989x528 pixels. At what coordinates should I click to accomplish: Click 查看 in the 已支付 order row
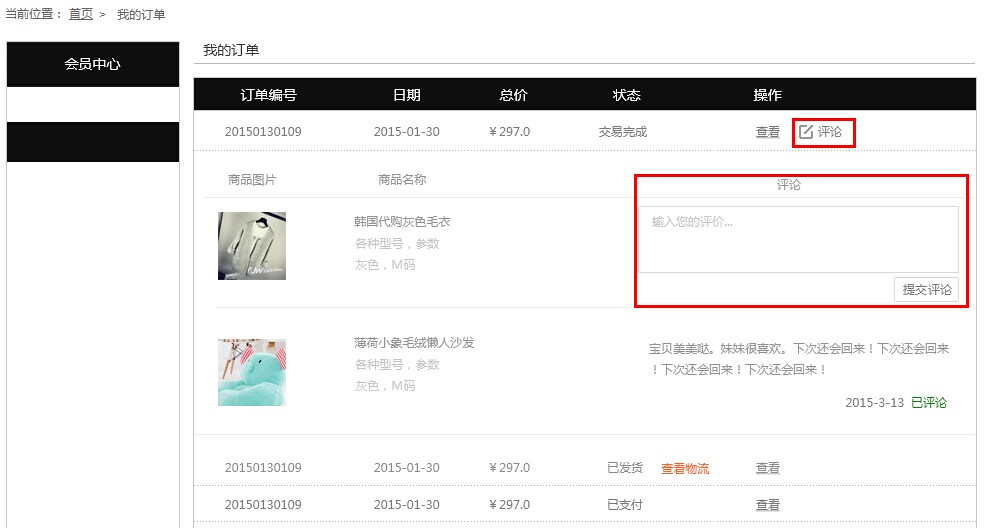767,505
